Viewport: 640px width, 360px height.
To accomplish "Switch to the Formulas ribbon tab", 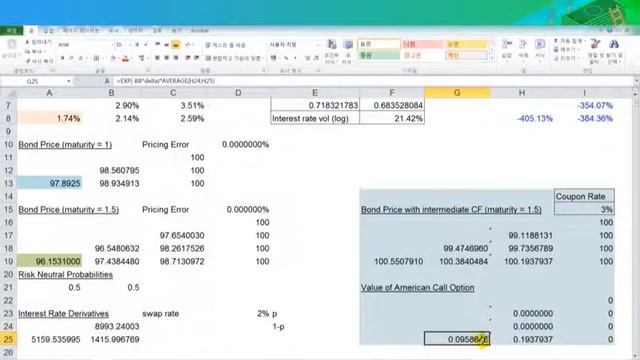I will pyautogui.click(x=113, y=31).
